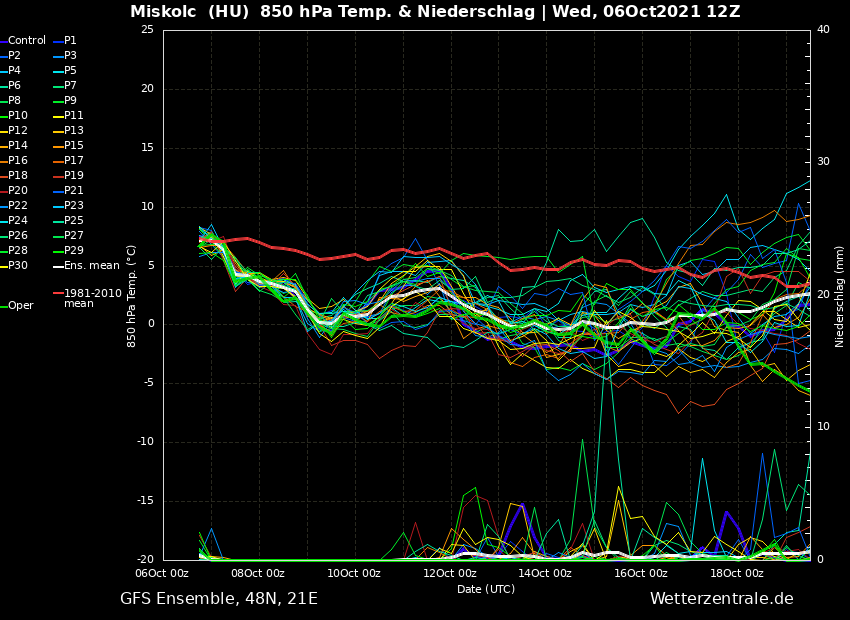Click the GFS Ensemble, 48N, 21E caption
Screen dimensions: 850x620
pyautogui.click(x=219, y=599)
